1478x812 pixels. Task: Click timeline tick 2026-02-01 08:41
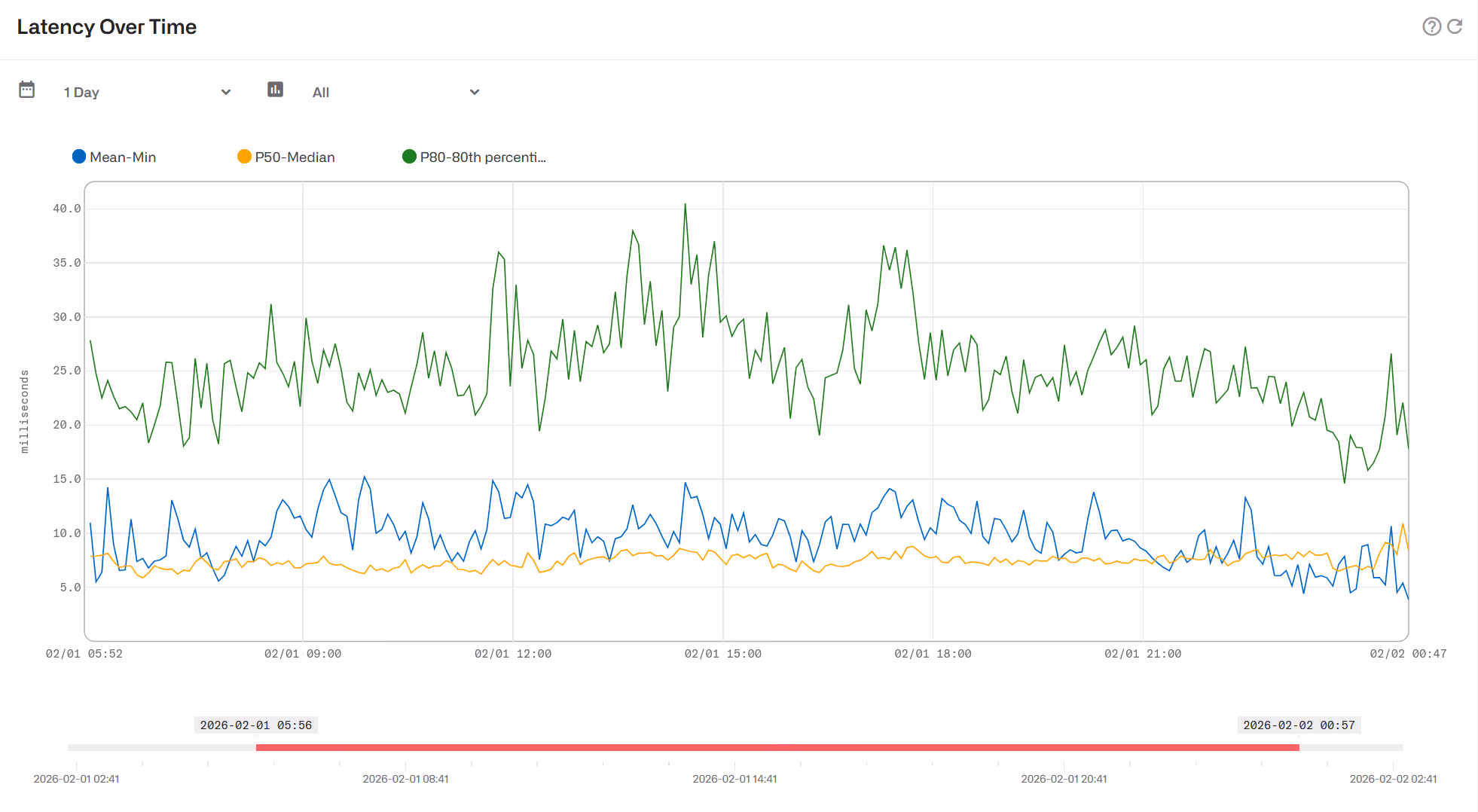[x=406, y=779]
